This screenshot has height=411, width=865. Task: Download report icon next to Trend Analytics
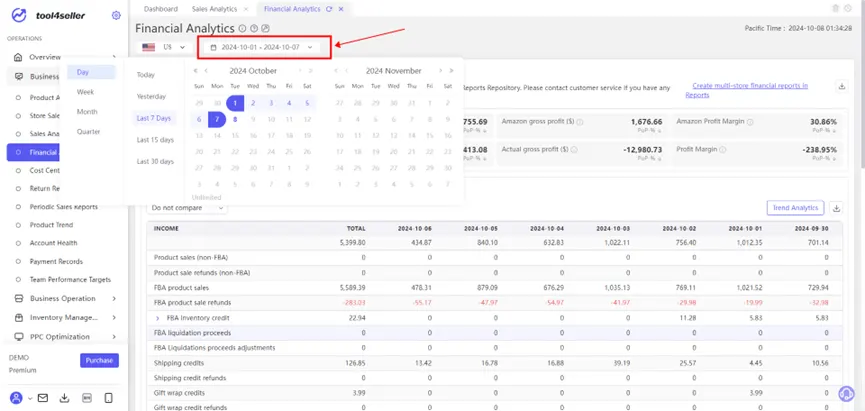pyautogui.click(x=836, y=208)
